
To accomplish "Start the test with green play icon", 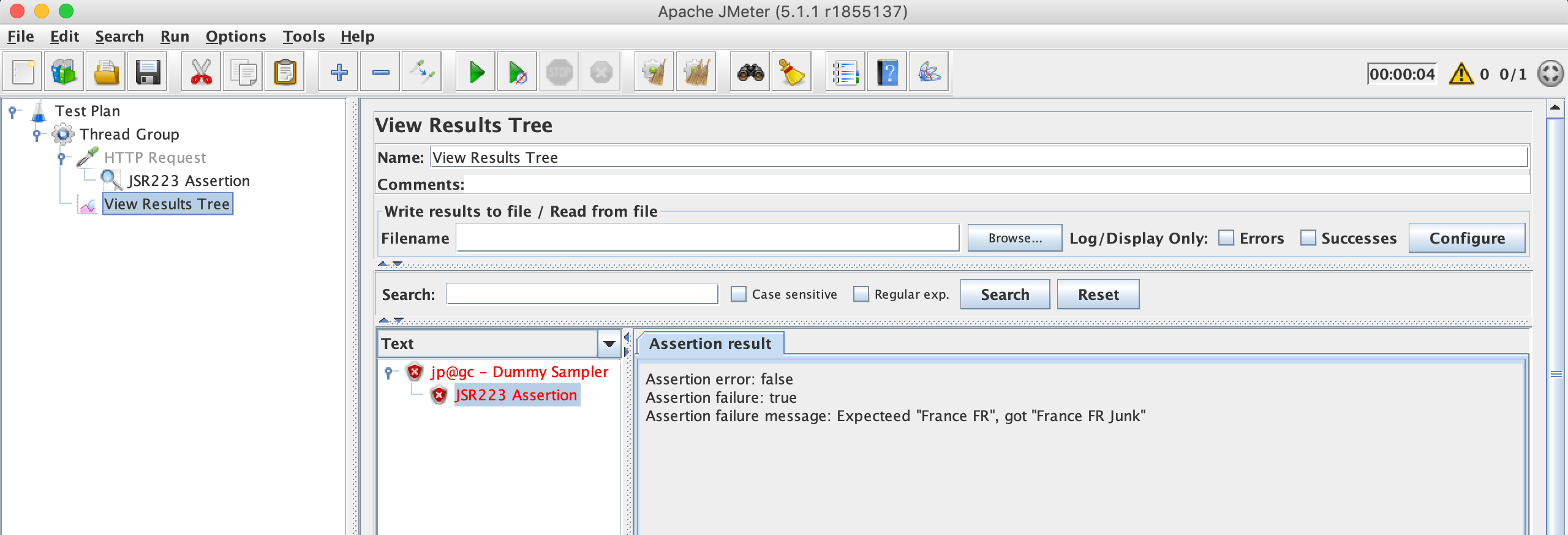I will click(476, 73).
